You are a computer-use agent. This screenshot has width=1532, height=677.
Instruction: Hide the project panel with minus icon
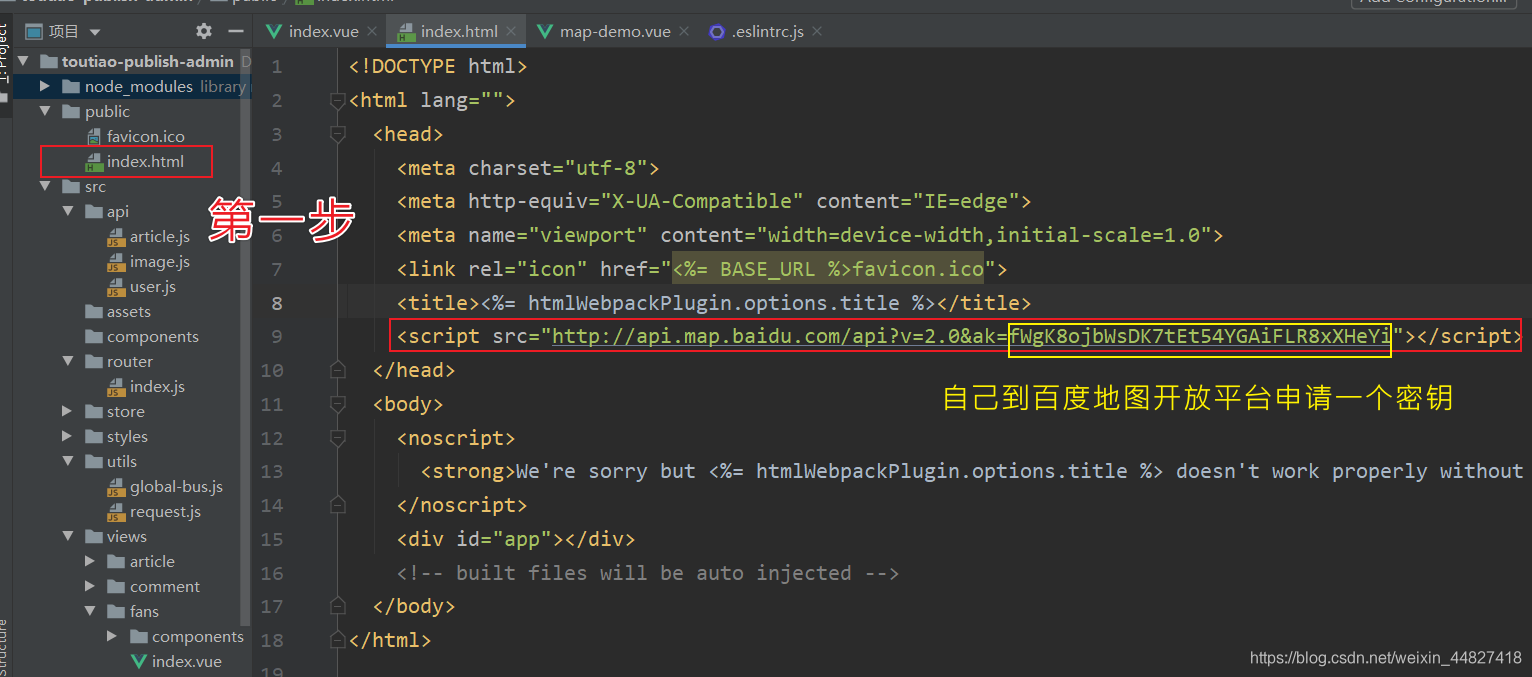point(235,31)
